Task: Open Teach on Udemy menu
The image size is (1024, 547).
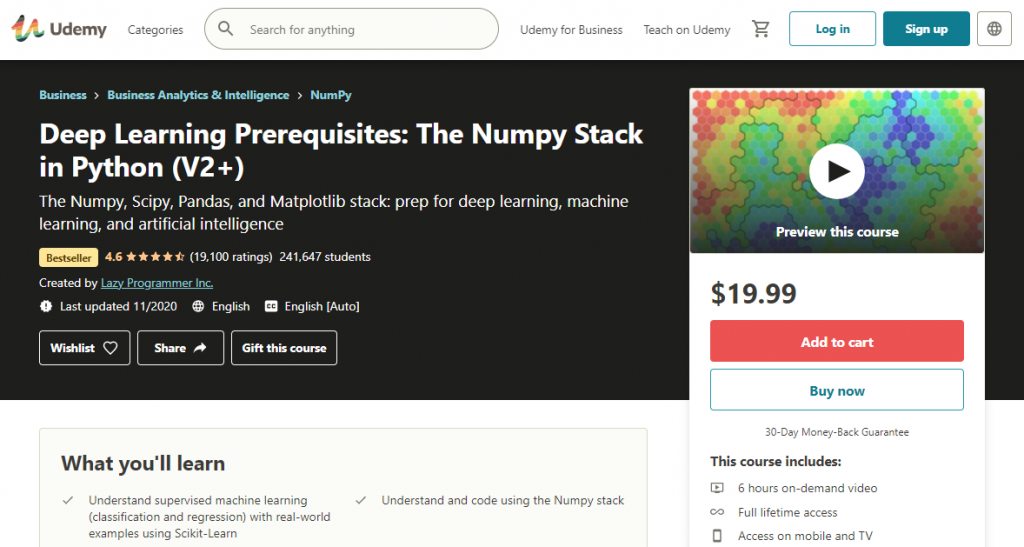Action: point(687,30)
